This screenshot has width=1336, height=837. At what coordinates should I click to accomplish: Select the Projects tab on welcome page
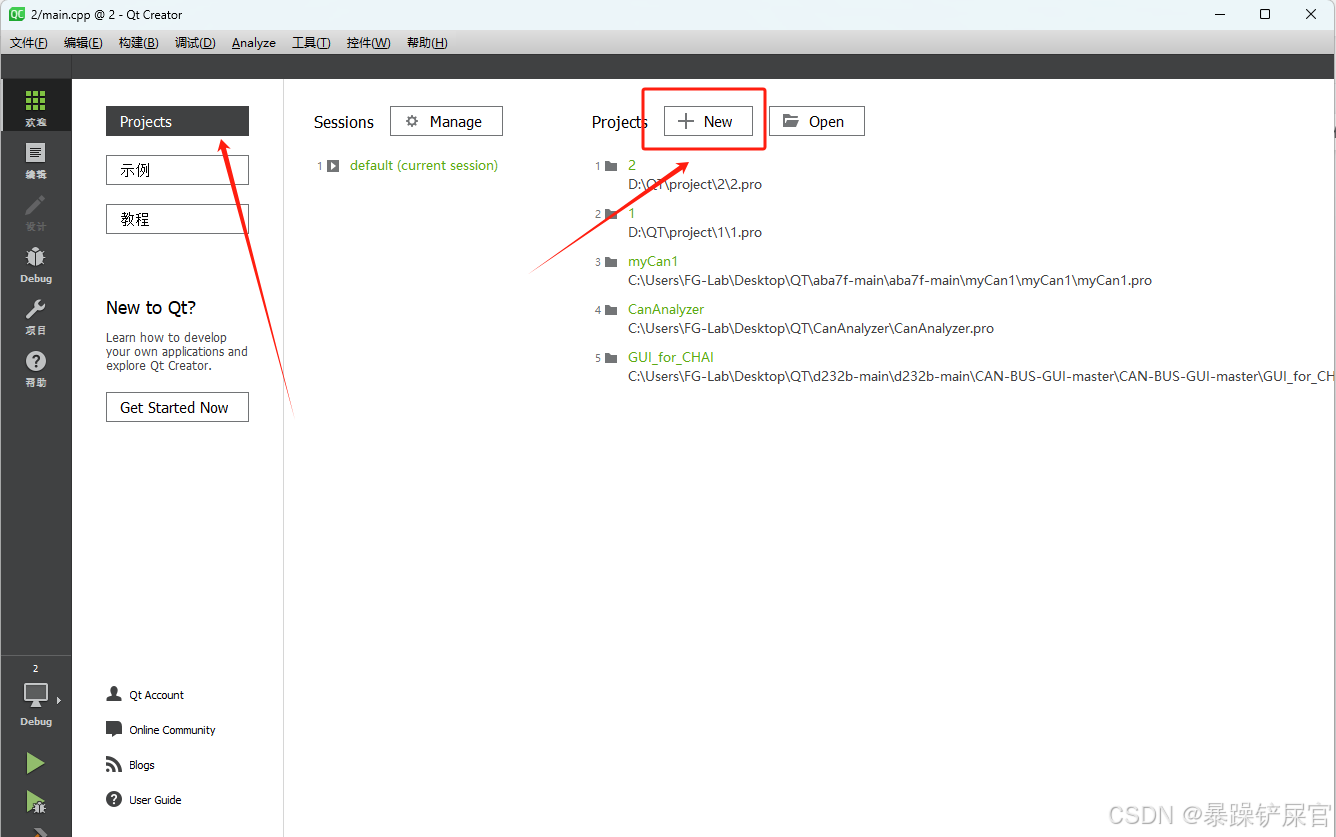177,121
